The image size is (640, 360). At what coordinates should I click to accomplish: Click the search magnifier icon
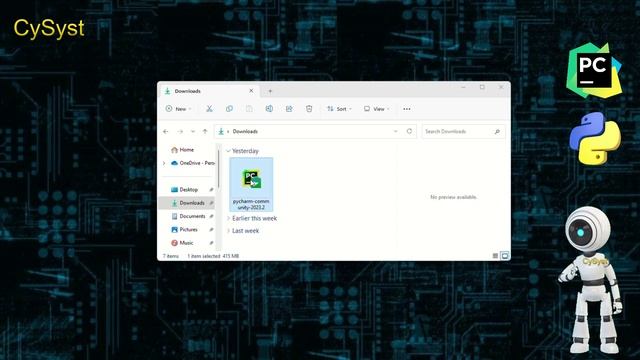pos(497,131)
